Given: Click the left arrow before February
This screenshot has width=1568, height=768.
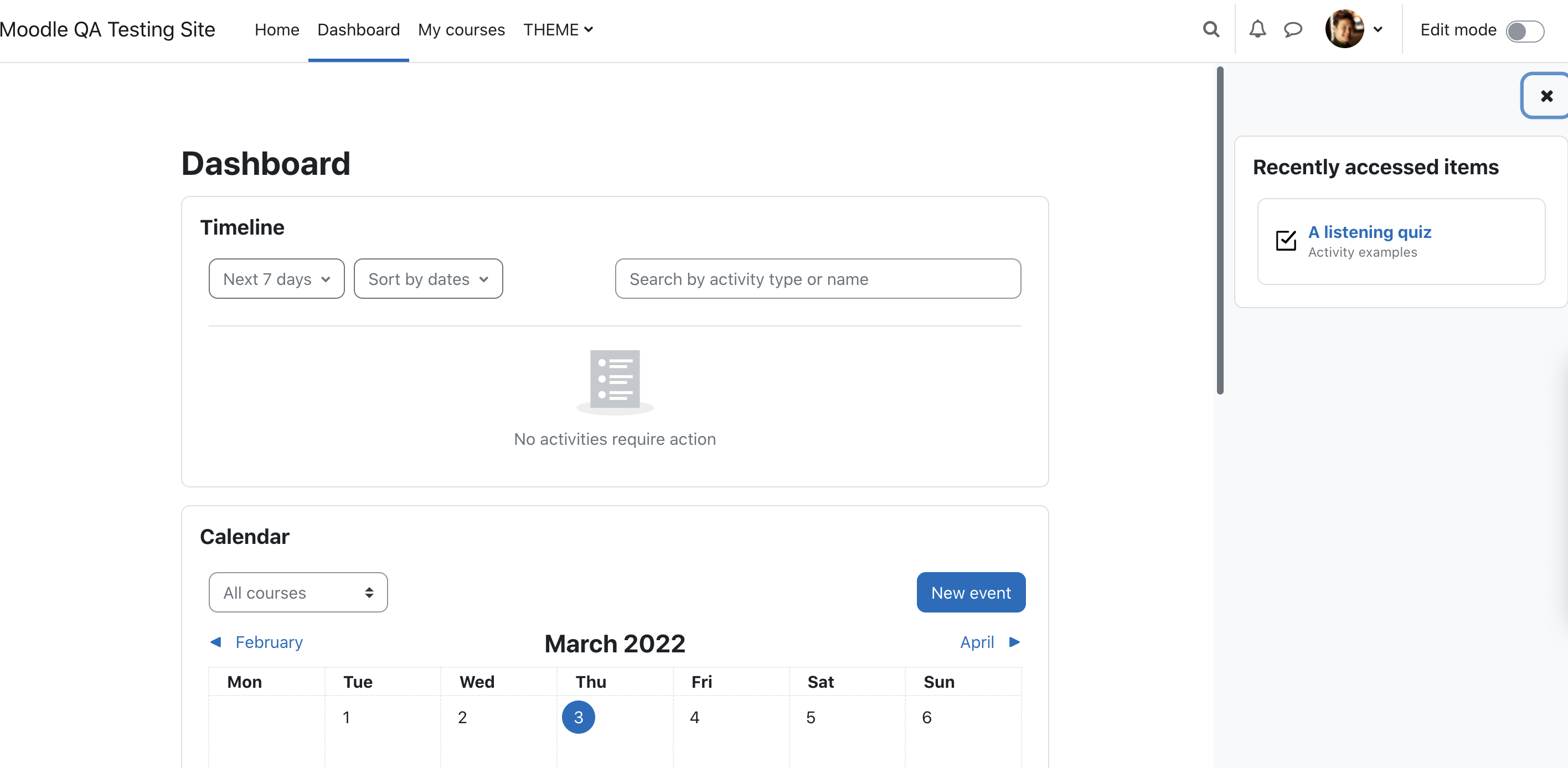Looking at the screenshot, I should 215,641.
